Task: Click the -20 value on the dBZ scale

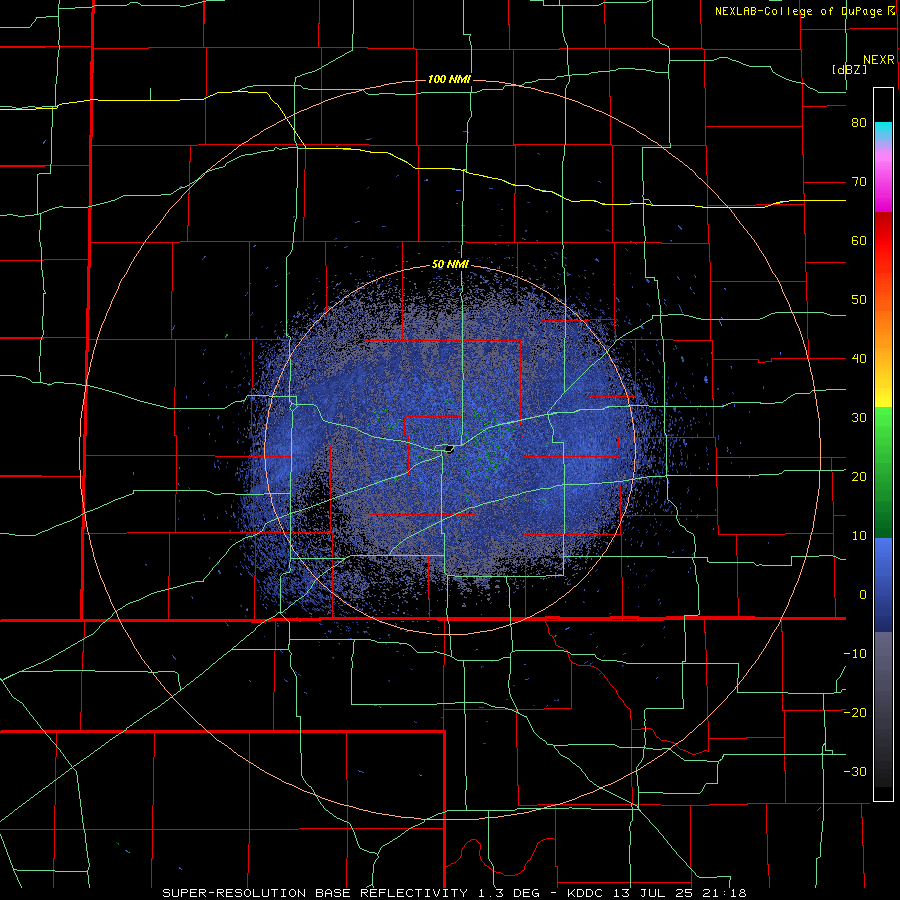Action: [855, 712]
